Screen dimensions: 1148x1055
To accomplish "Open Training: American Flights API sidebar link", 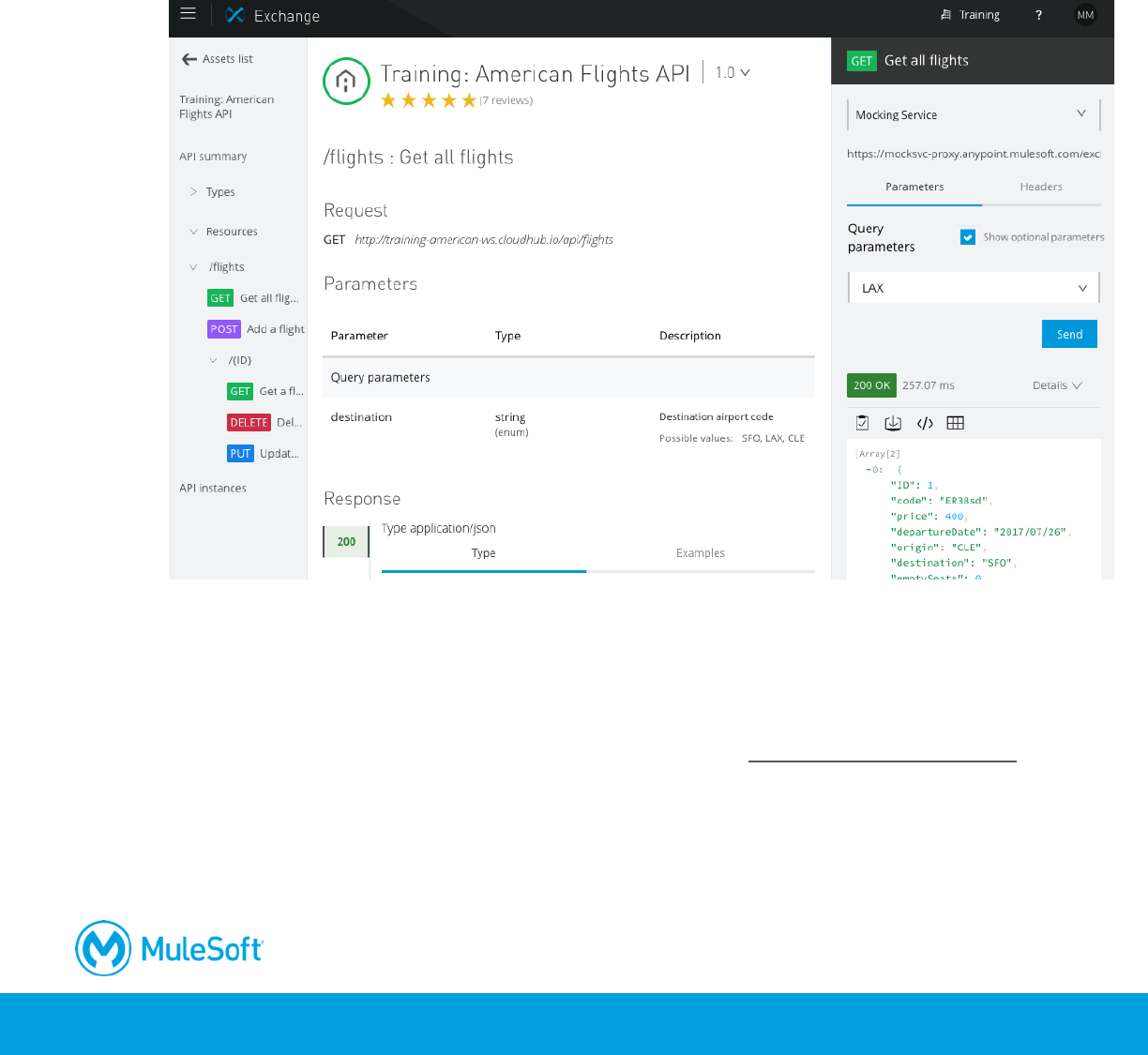I will [x=227, y=107].
